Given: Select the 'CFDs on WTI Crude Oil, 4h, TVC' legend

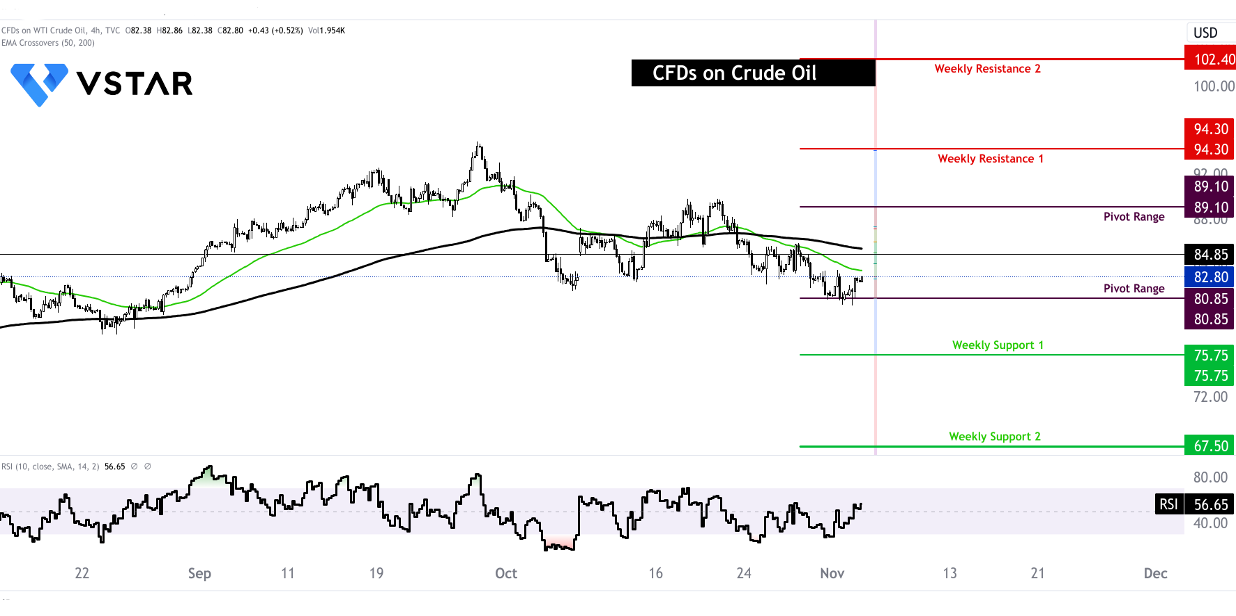Looking at the screenshot, I should coord(61,31).
